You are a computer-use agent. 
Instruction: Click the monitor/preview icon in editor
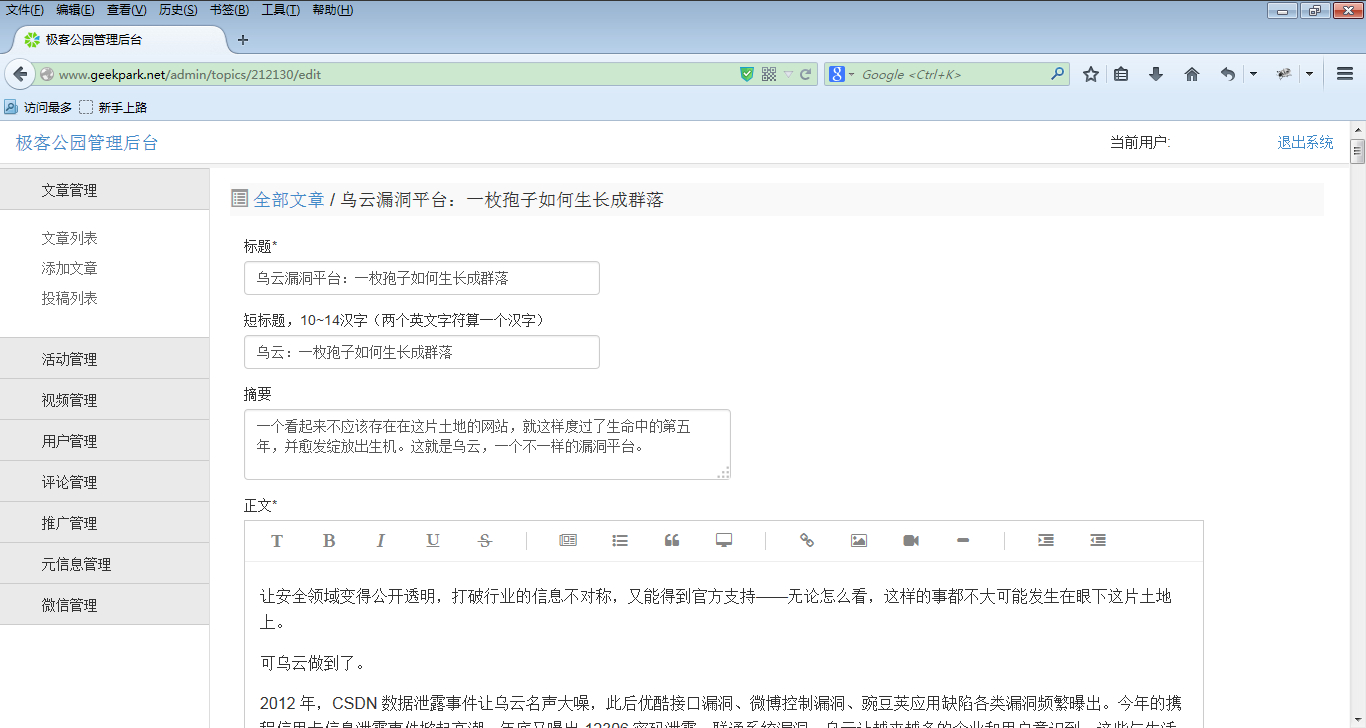click(x=724, y=540)
